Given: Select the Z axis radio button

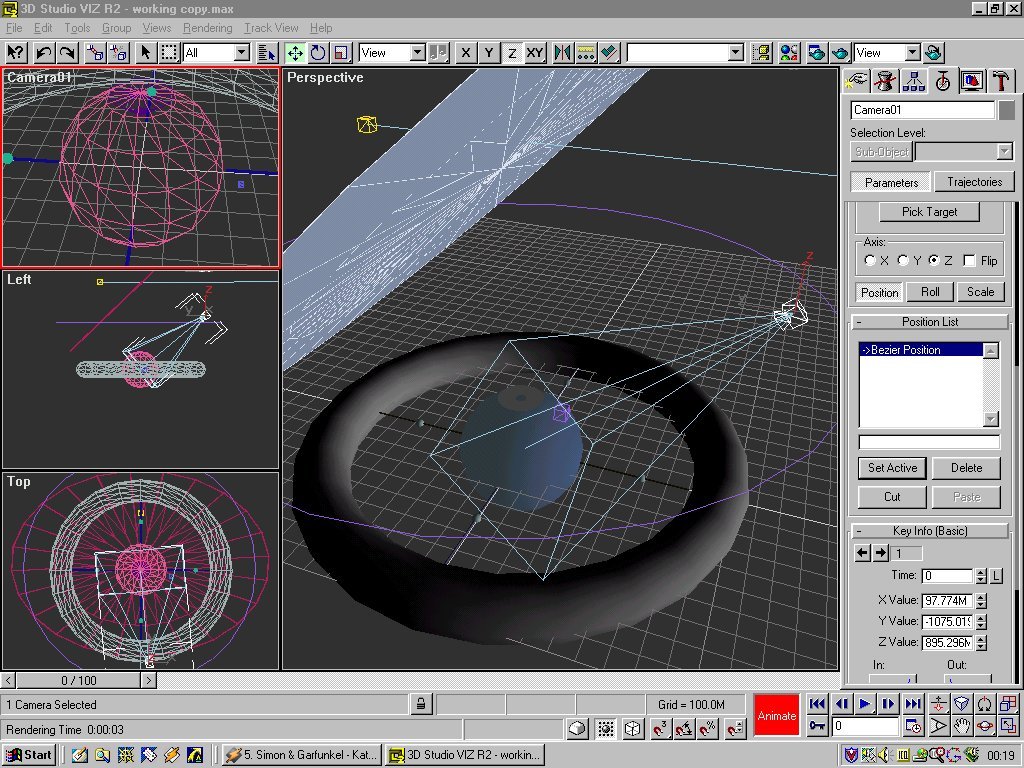Looking at the screenshot, I should tap(934, 261).
